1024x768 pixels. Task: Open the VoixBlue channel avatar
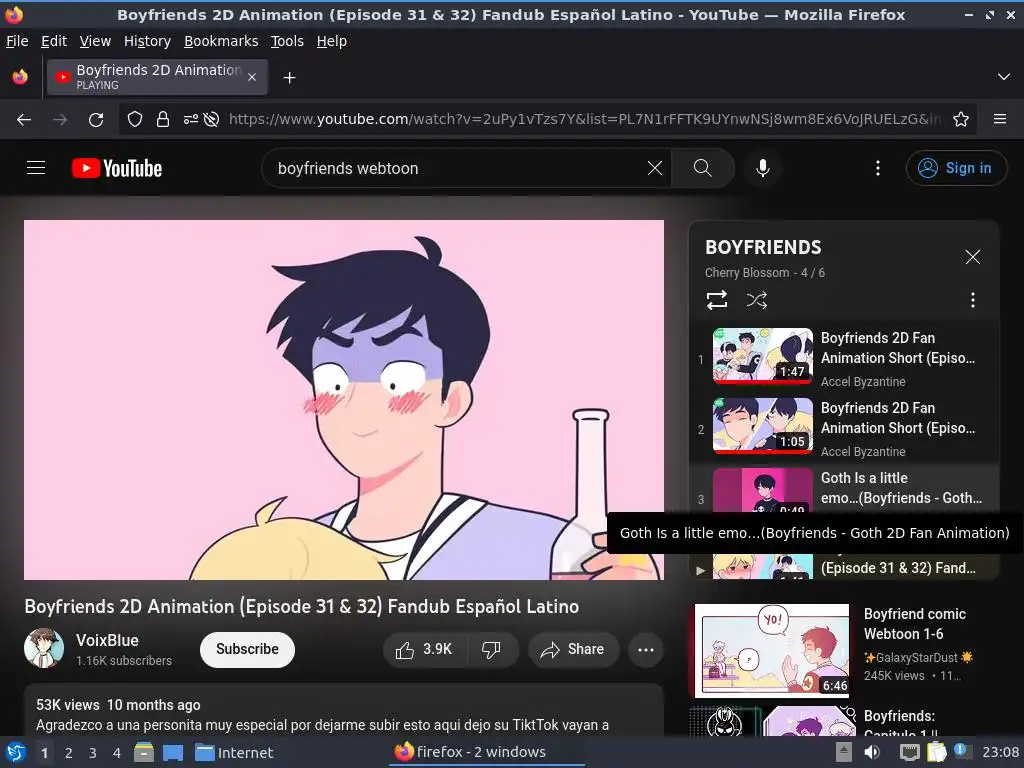pyautogui.click(x=44, y=648)
